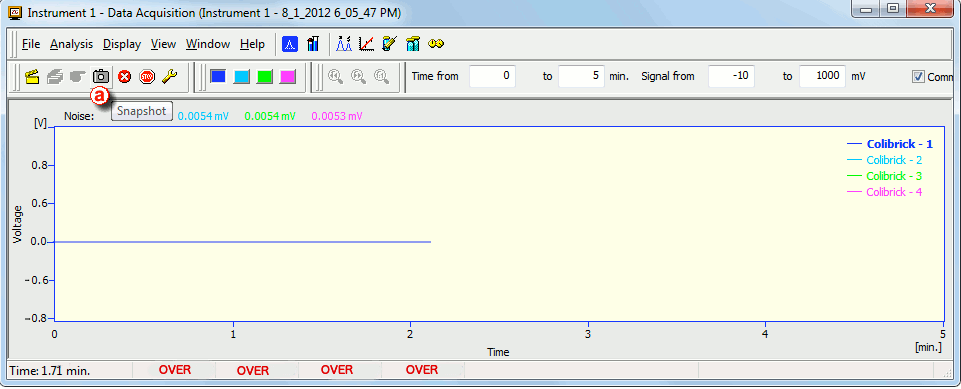Click the STOP sign icon

click(x=146, y=77)
